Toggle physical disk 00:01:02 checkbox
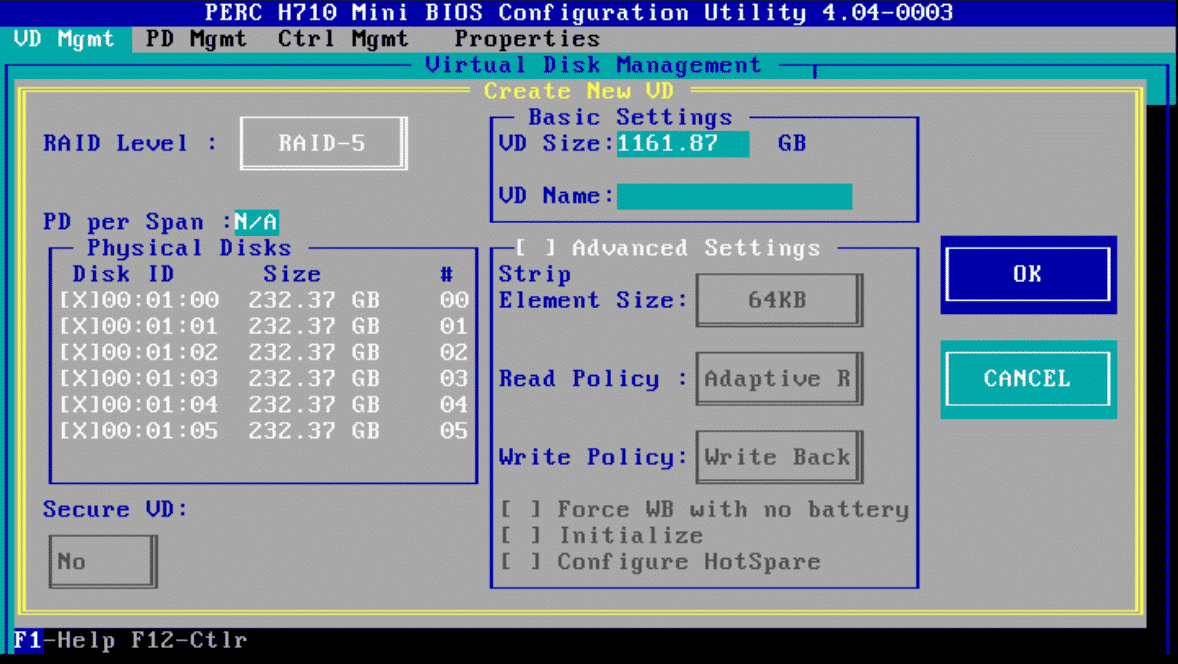1178x664 pixels. (x=76, y=352)
